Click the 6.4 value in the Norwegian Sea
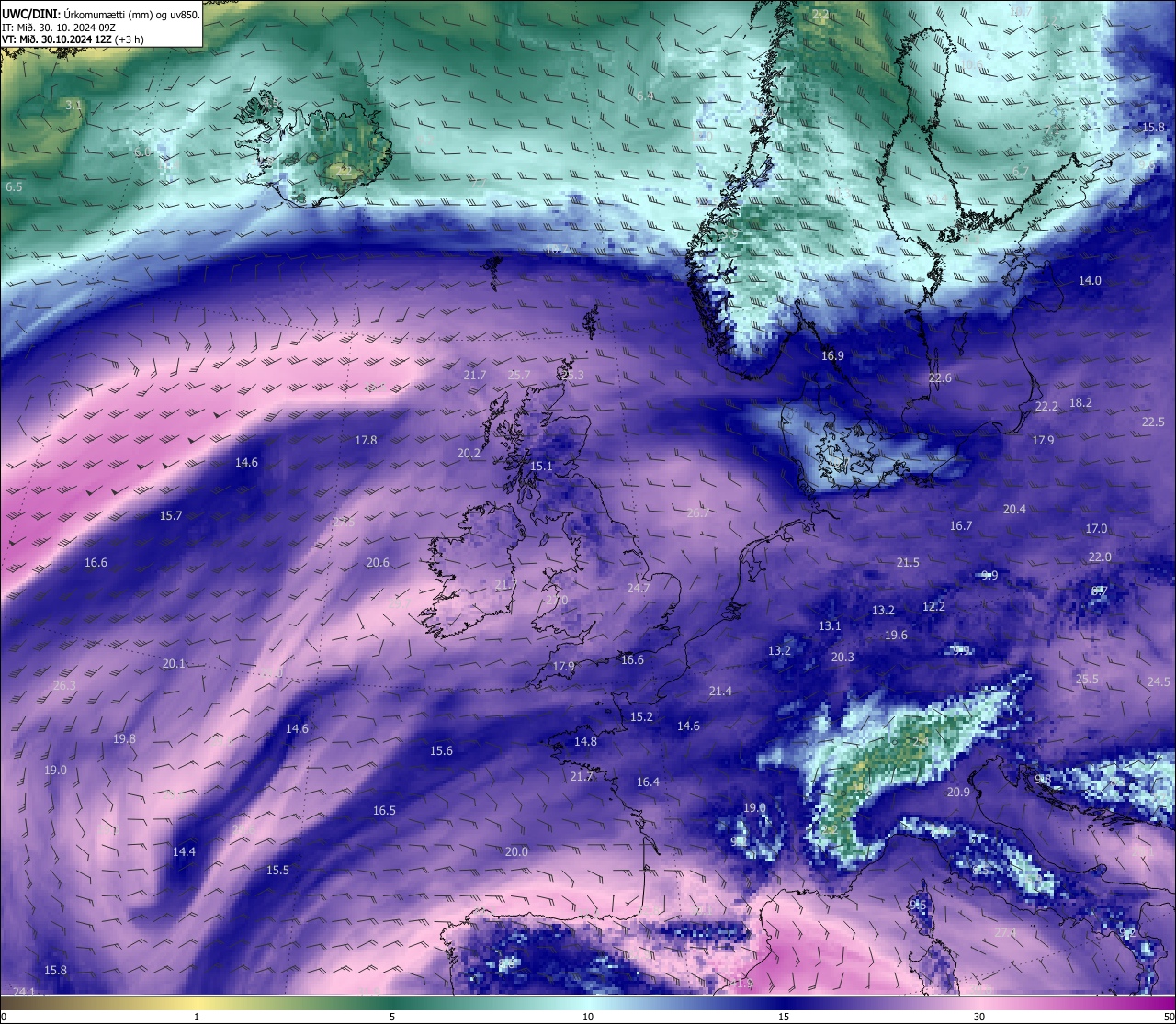Image resolution: width=1176 pixels, height=1024 pixels. pyautogui.click(x=645, y=96)
